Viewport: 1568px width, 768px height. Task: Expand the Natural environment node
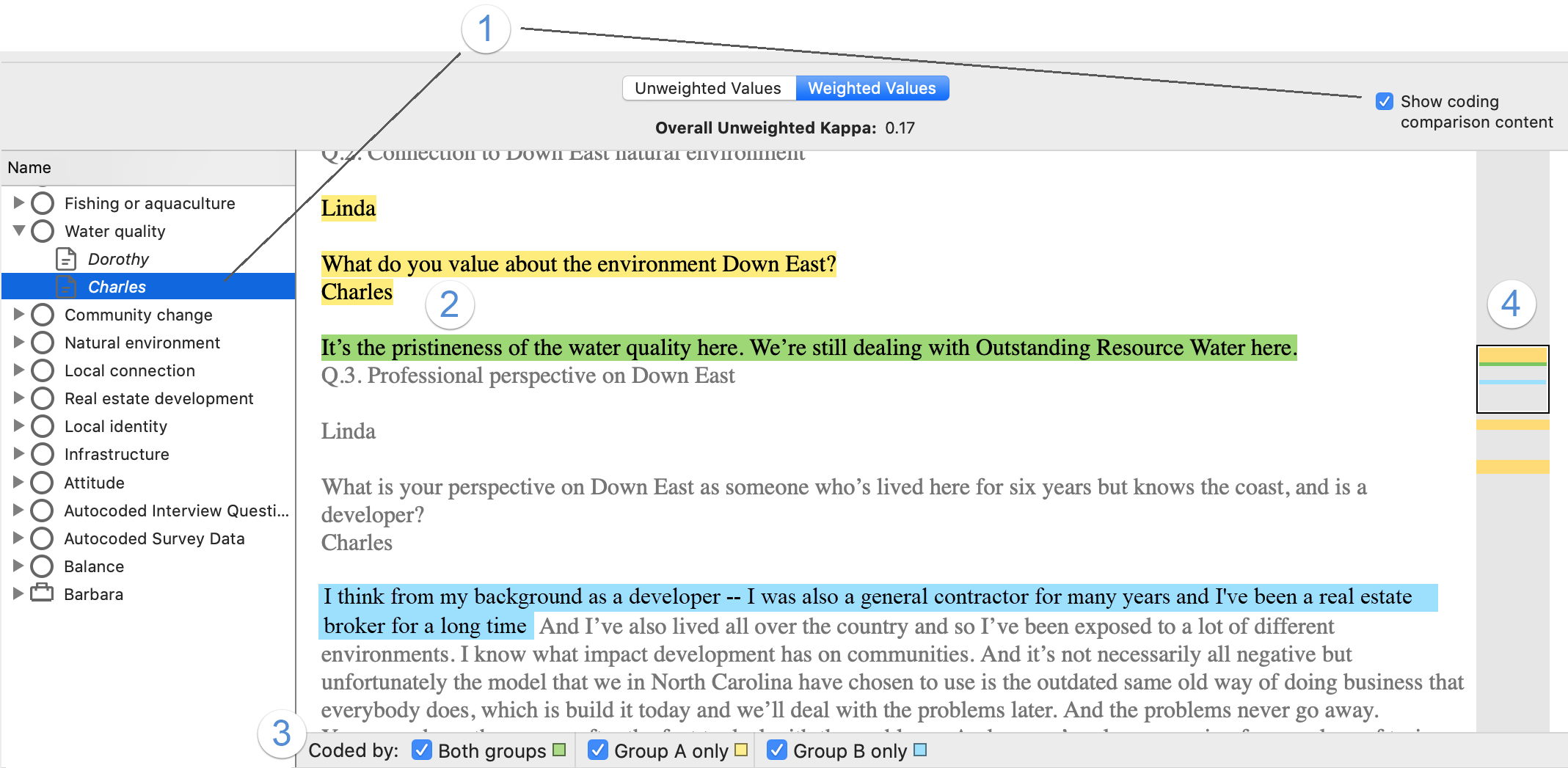point(18,343)
